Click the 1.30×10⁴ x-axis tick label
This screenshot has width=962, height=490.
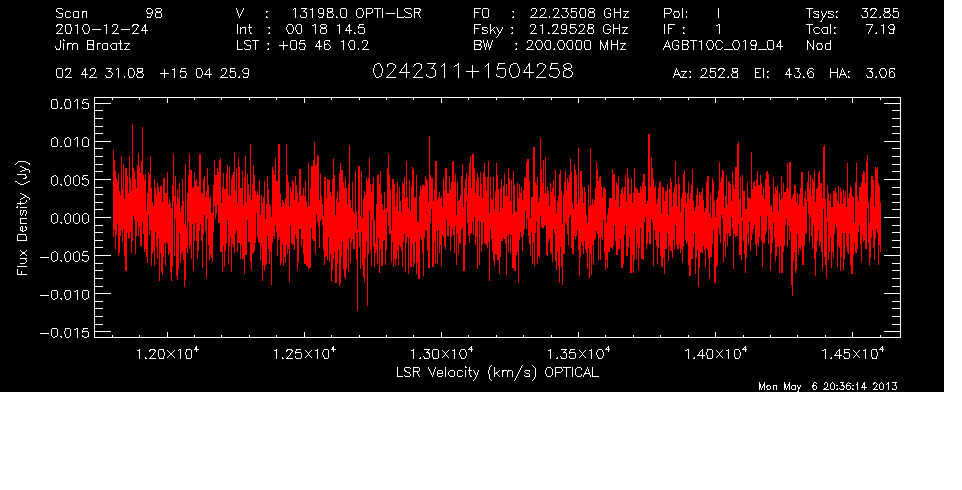click(x=441, y=353)
